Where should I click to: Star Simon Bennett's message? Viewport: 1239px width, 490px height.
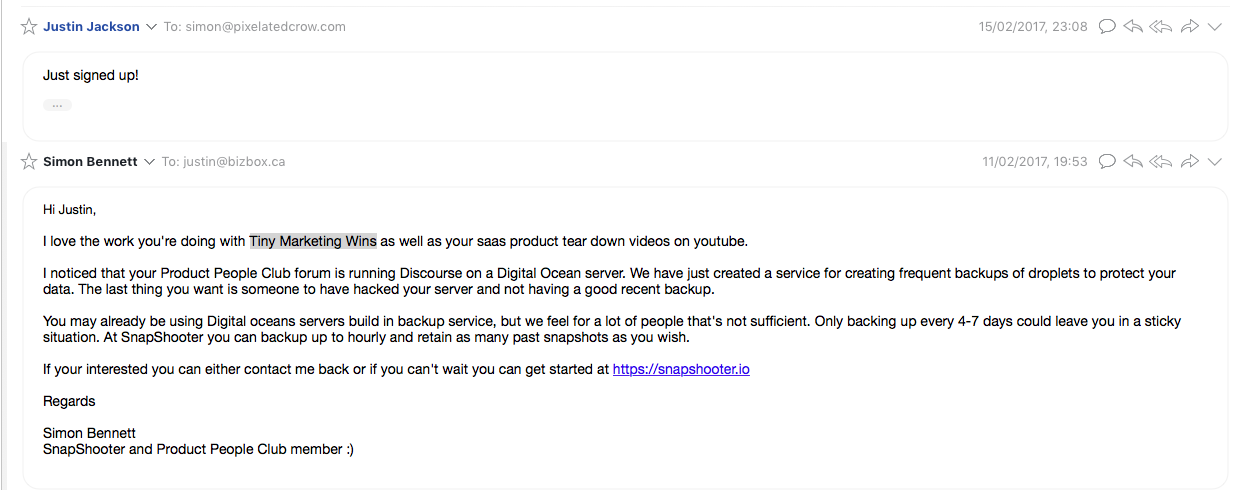[29, 161]
